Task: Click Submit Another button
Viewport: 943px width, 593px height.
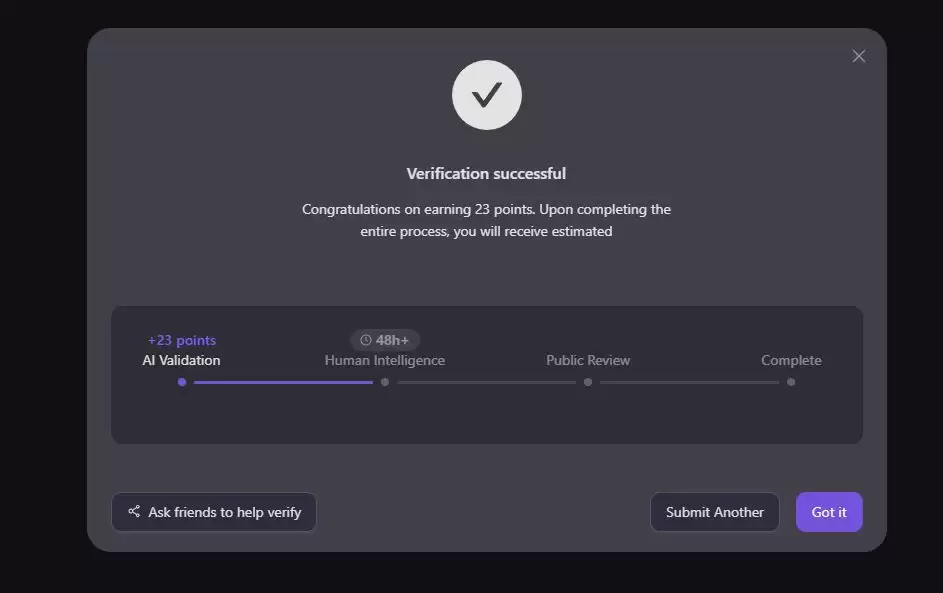Action: click(x=714, y=512)
